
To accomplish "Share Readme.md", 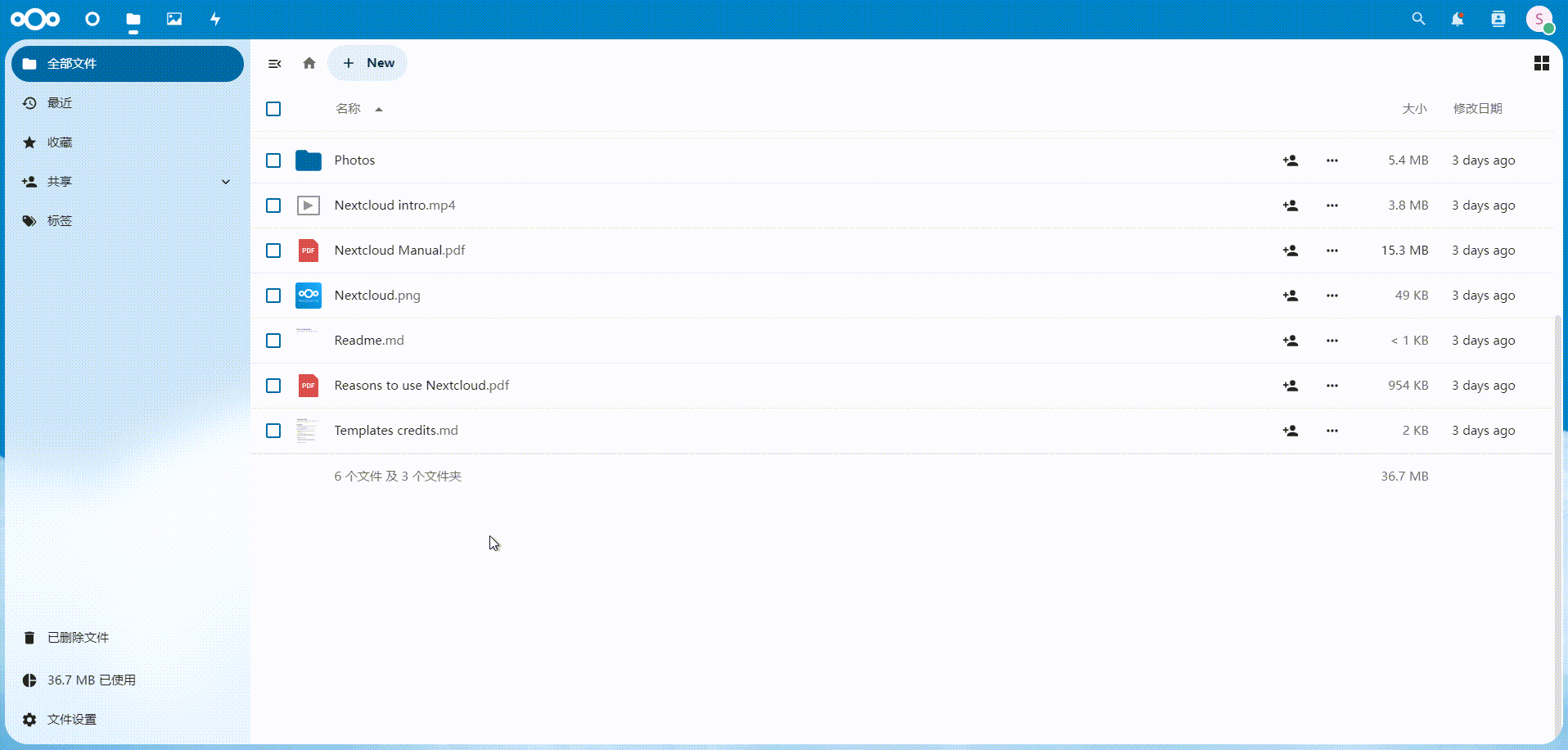I will click(x=1291, y=341).
